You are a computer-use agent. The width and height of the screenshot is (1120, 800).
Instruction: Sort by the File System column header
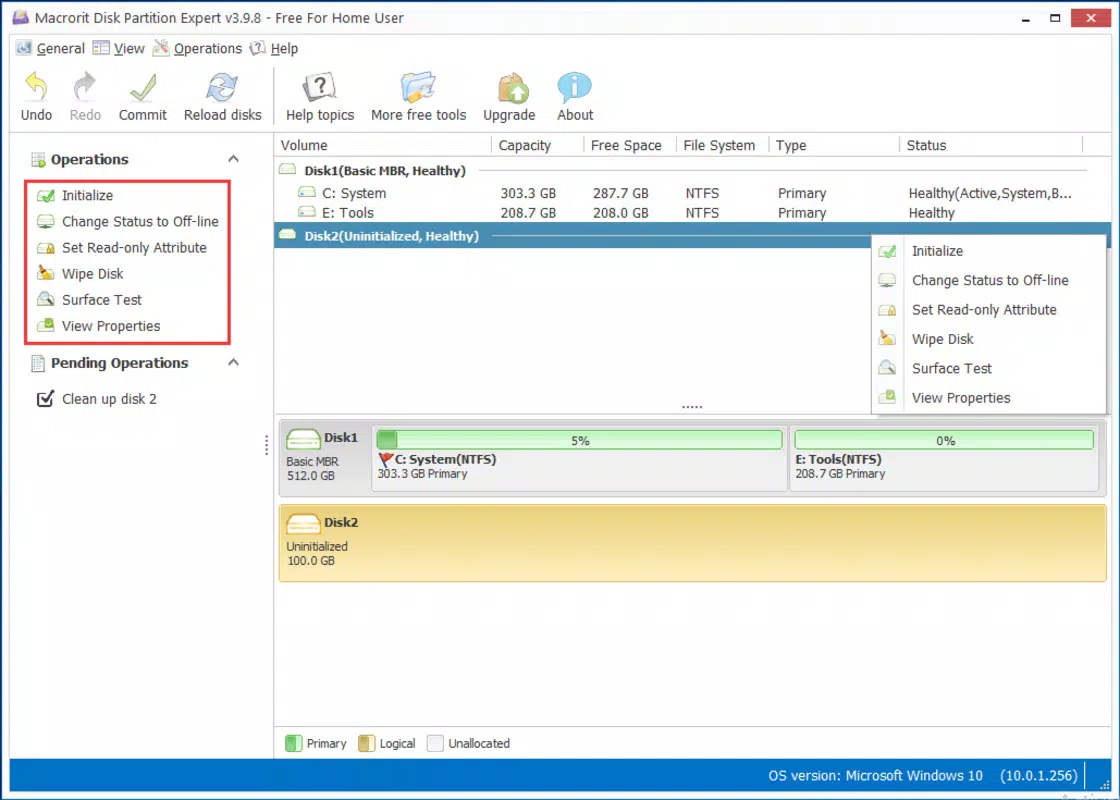[x=722, y=145]
